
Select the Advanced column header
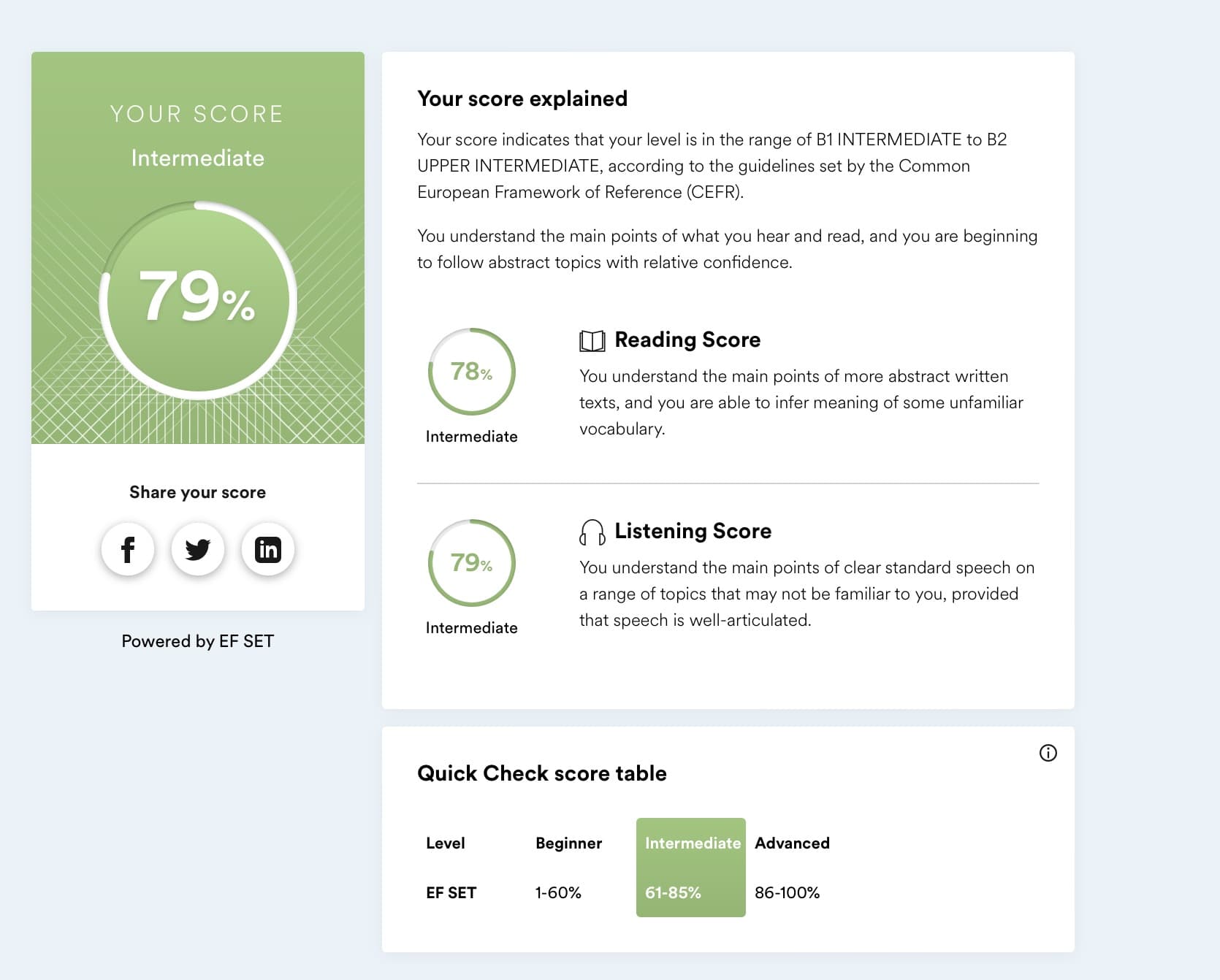point(792,843)
